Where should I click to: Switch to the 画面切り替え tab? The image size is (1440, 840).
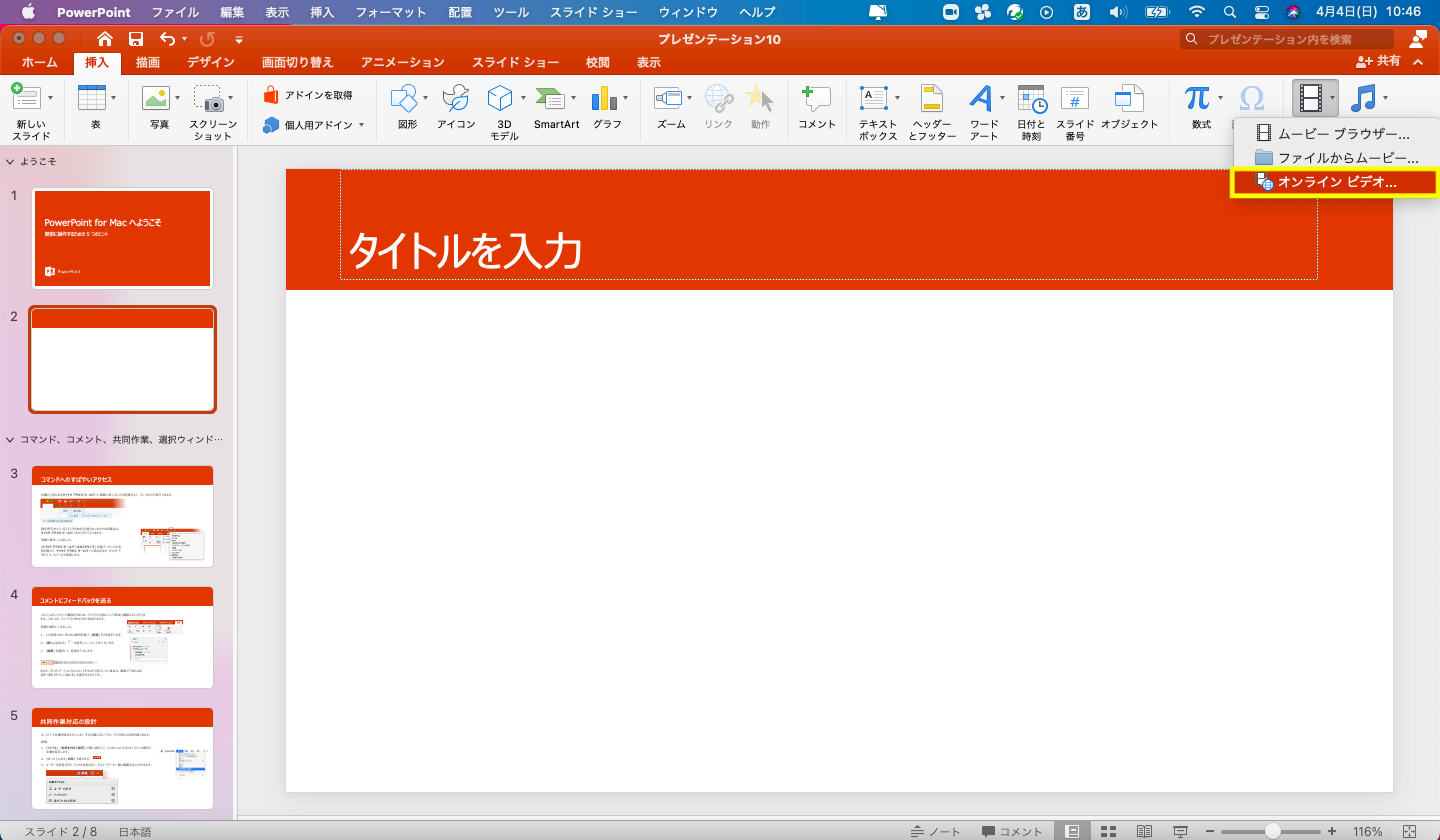298,62
